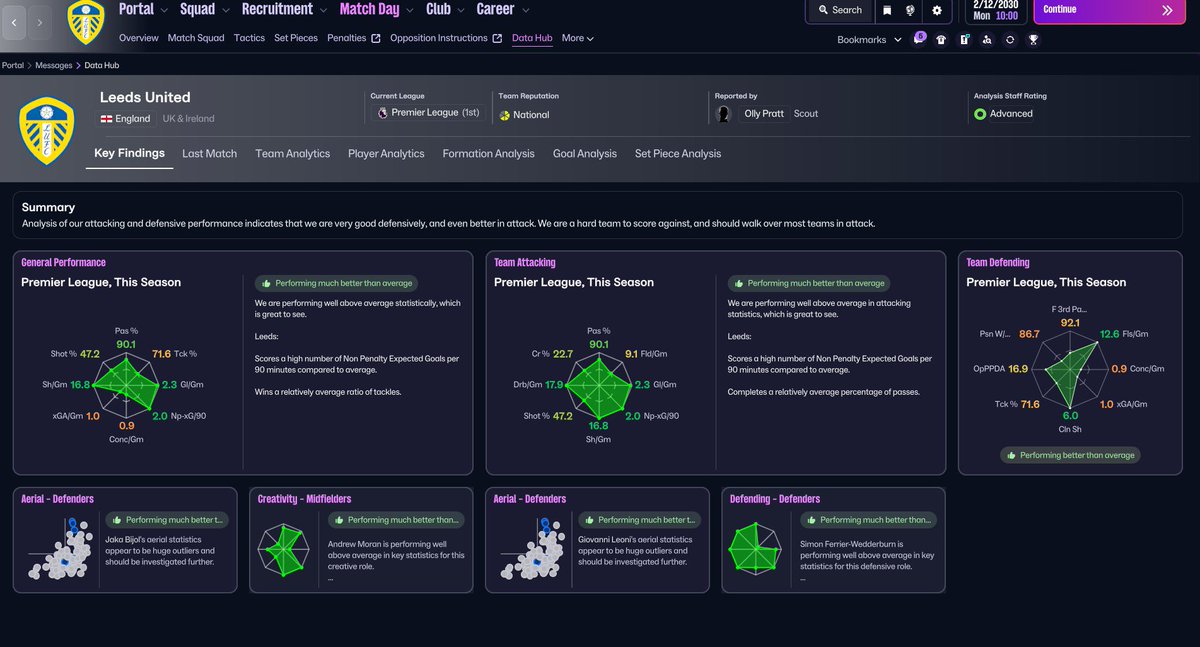Viewport: 1200px width, 647px height.
Task: Follow the Messages breadcrumb link
Action: (54, 66)
